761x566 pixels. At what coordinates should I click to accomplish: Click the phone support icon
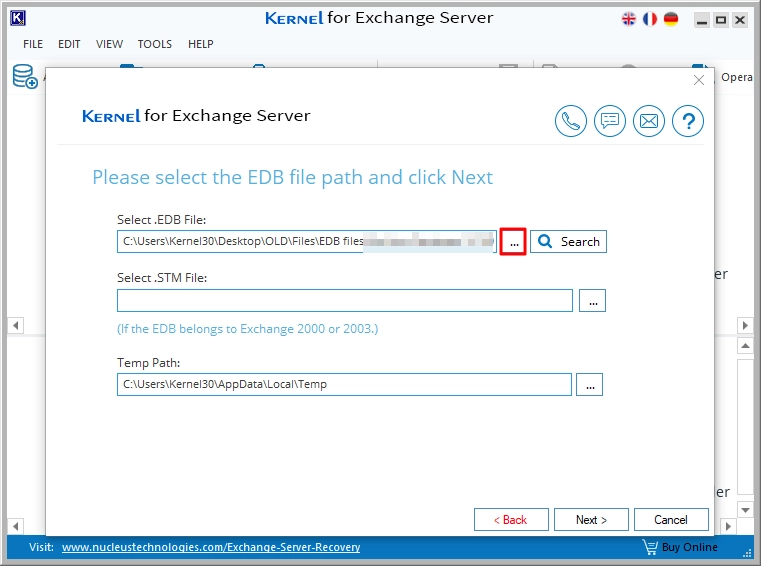point(570,121)
